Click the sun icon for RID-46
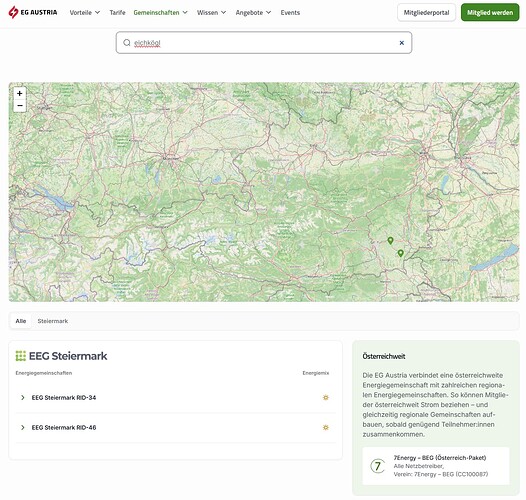The width and height of the screenshot is (526, 500). [325, 428]
